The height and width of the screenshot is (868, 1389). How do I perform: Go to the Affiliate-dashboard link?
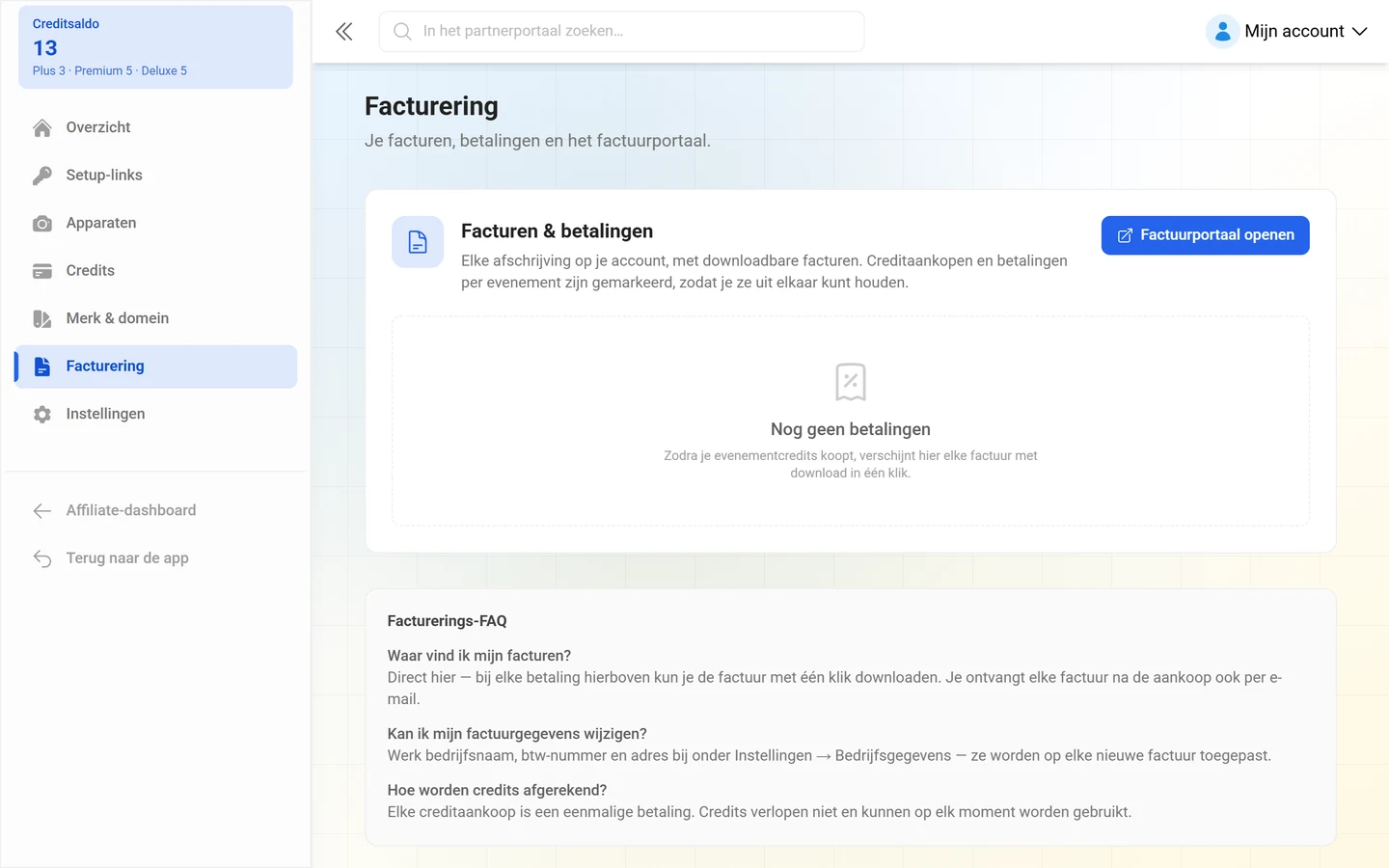[155, 511]
